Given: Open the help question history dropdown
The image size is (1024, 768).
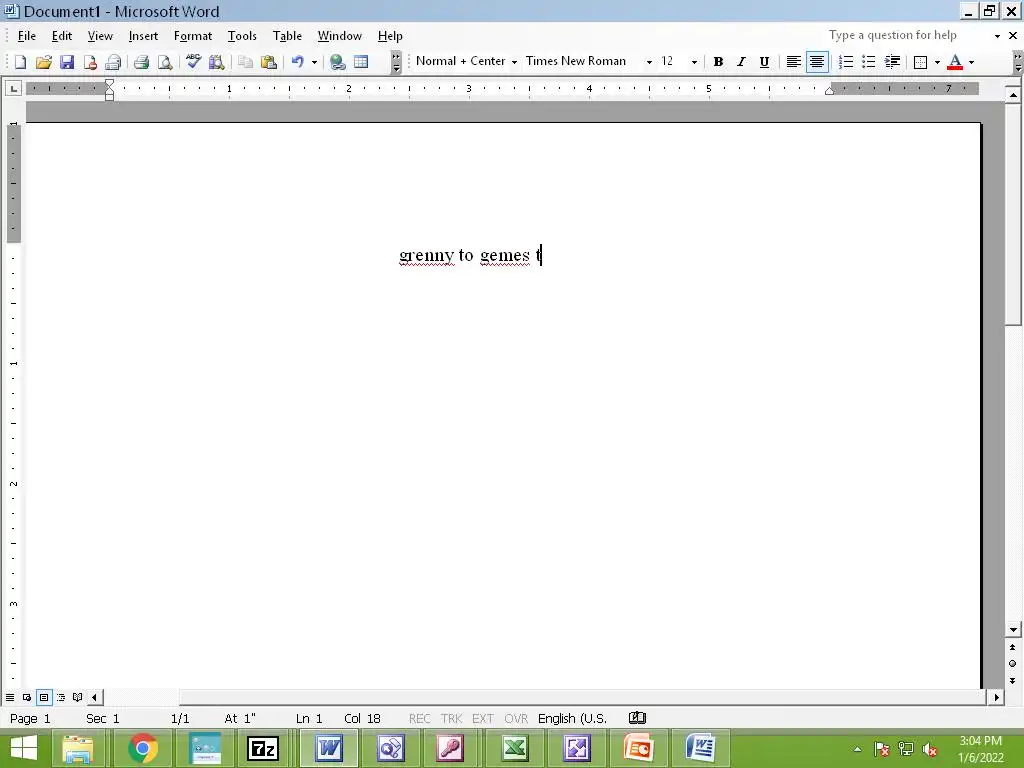Looking at the screenshot, I should pyautogui.click(x=997, y=36).
